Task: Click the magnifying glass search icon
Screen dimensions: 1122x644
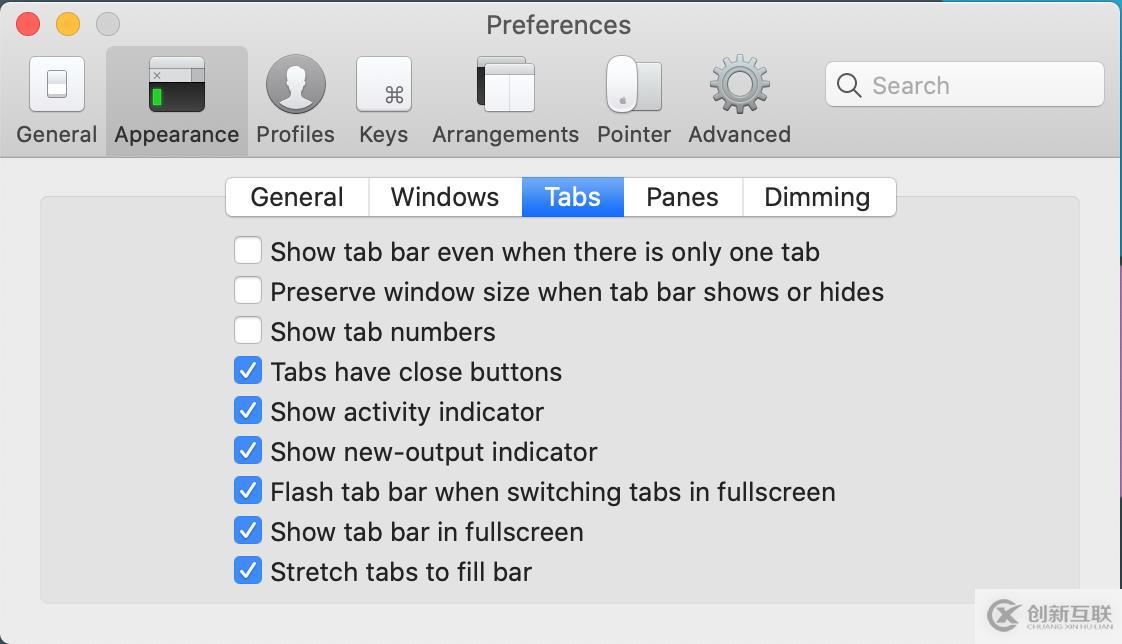Action: point(849,86)
